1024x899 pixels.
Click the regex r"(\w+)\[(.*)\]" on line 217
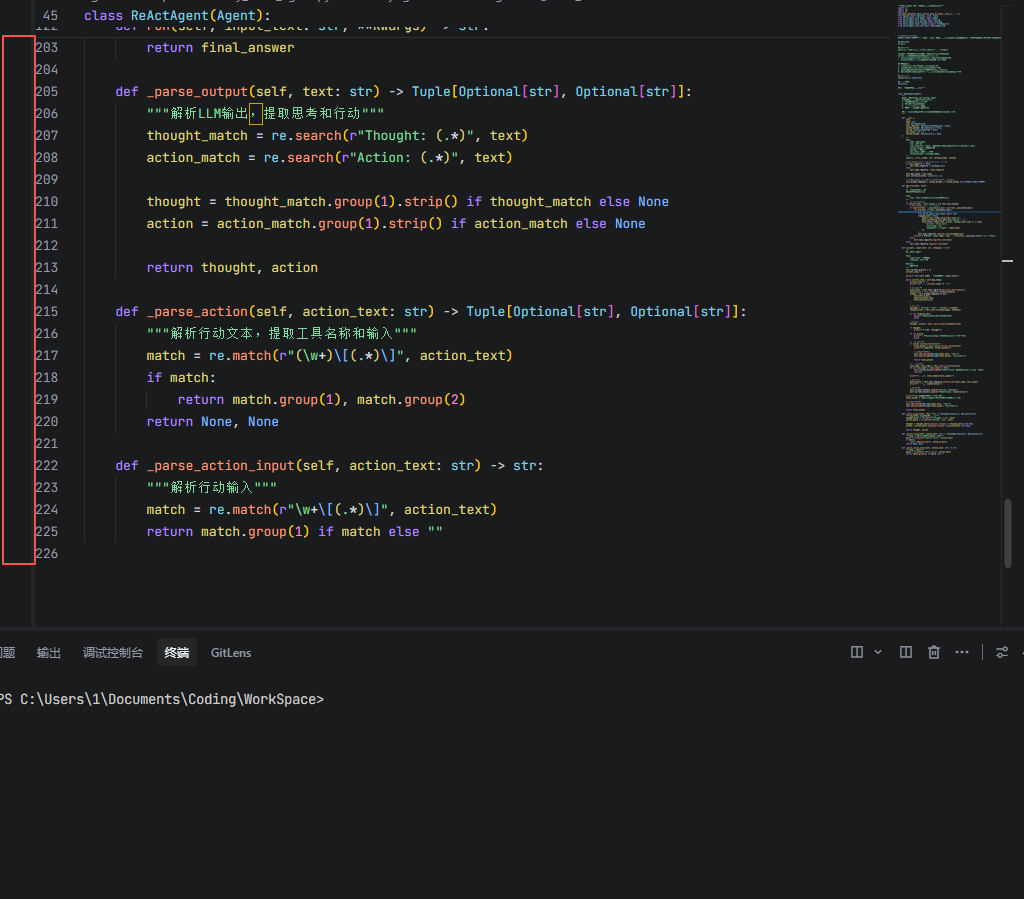coord(342,356)
